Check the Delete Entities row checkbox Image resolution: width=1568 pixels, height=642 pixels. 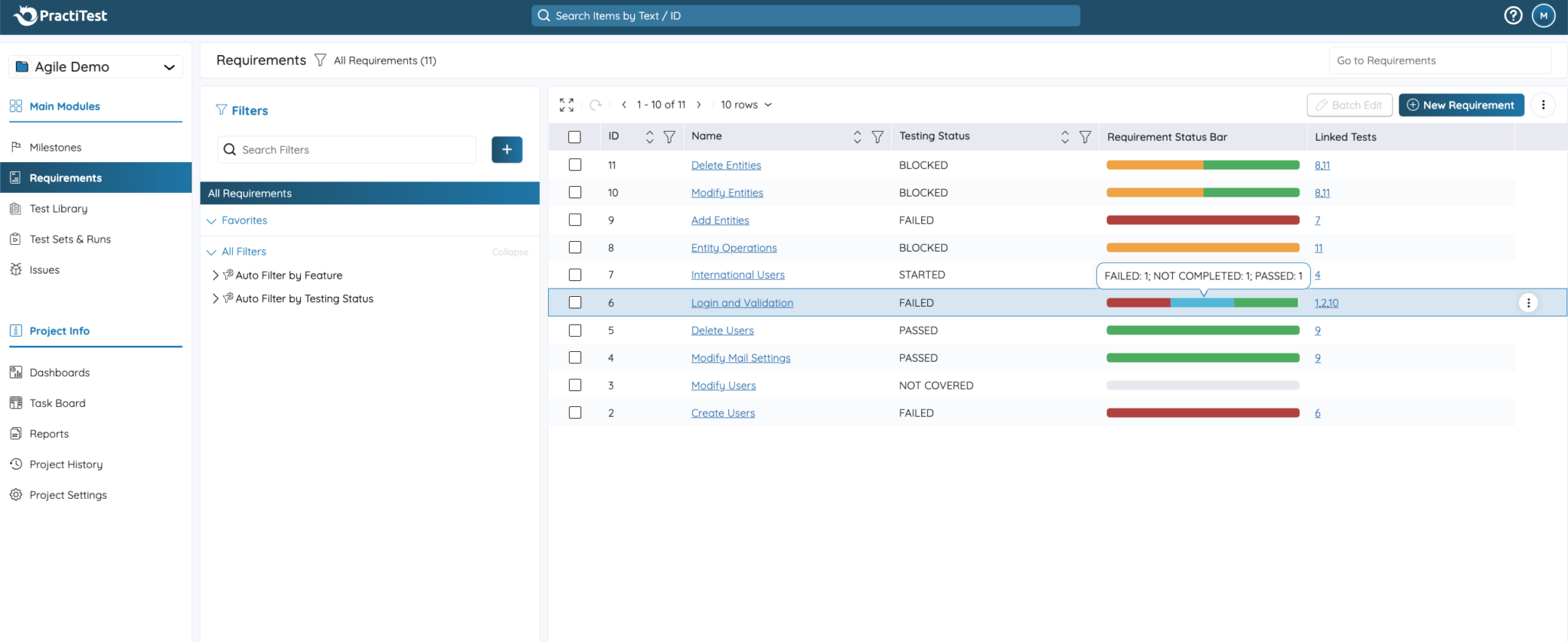pyautogui.click(x=575, y=165)
